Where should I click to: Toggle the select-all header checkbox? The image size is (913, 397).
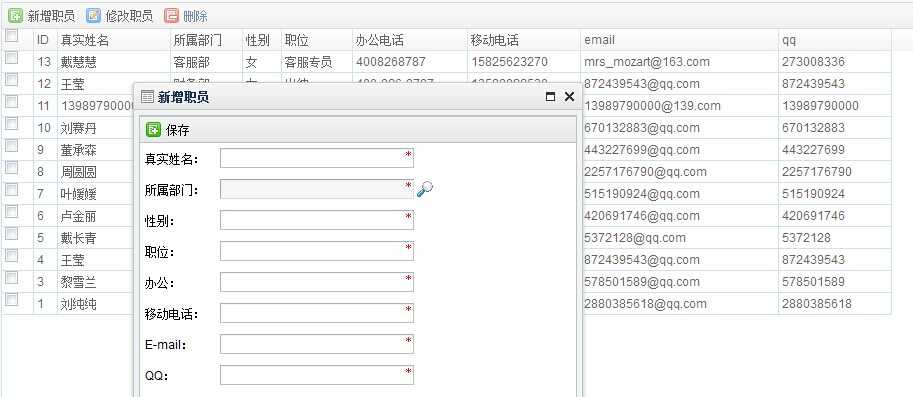click(x=12, y=36)
